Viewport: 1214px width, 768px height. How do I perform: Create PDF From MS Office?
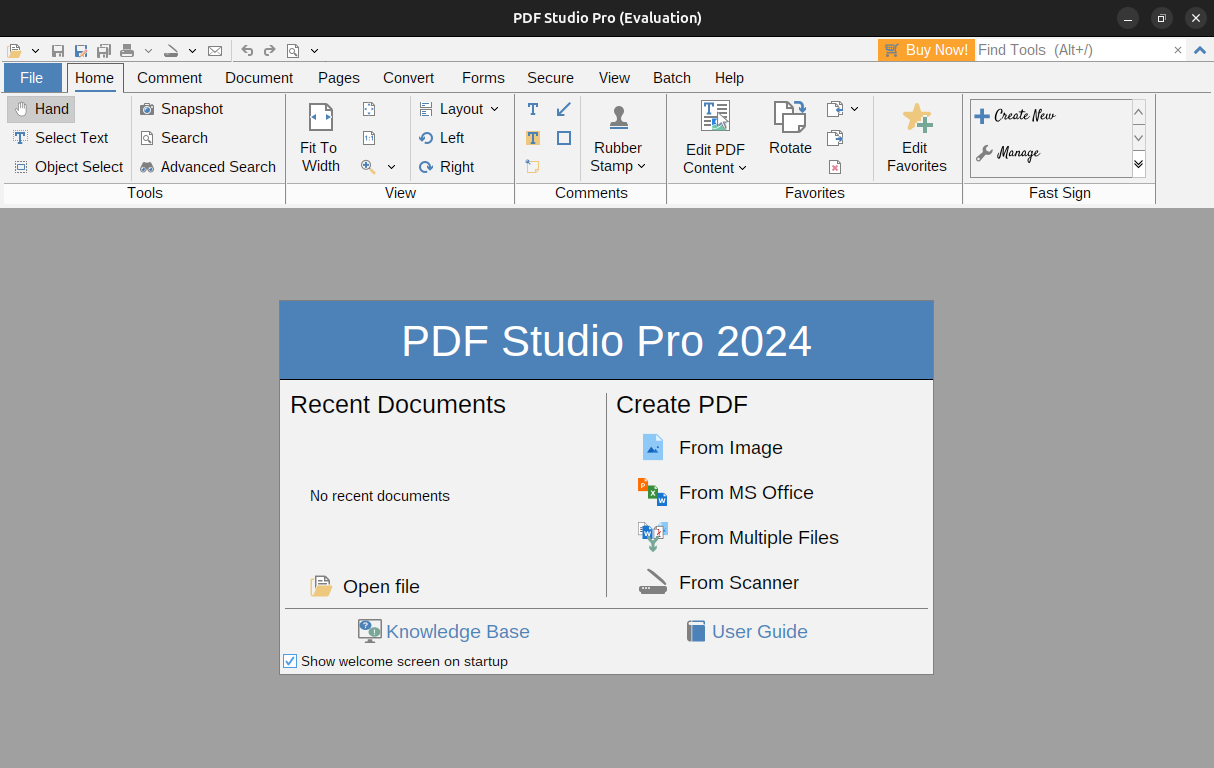coord(726,493)
